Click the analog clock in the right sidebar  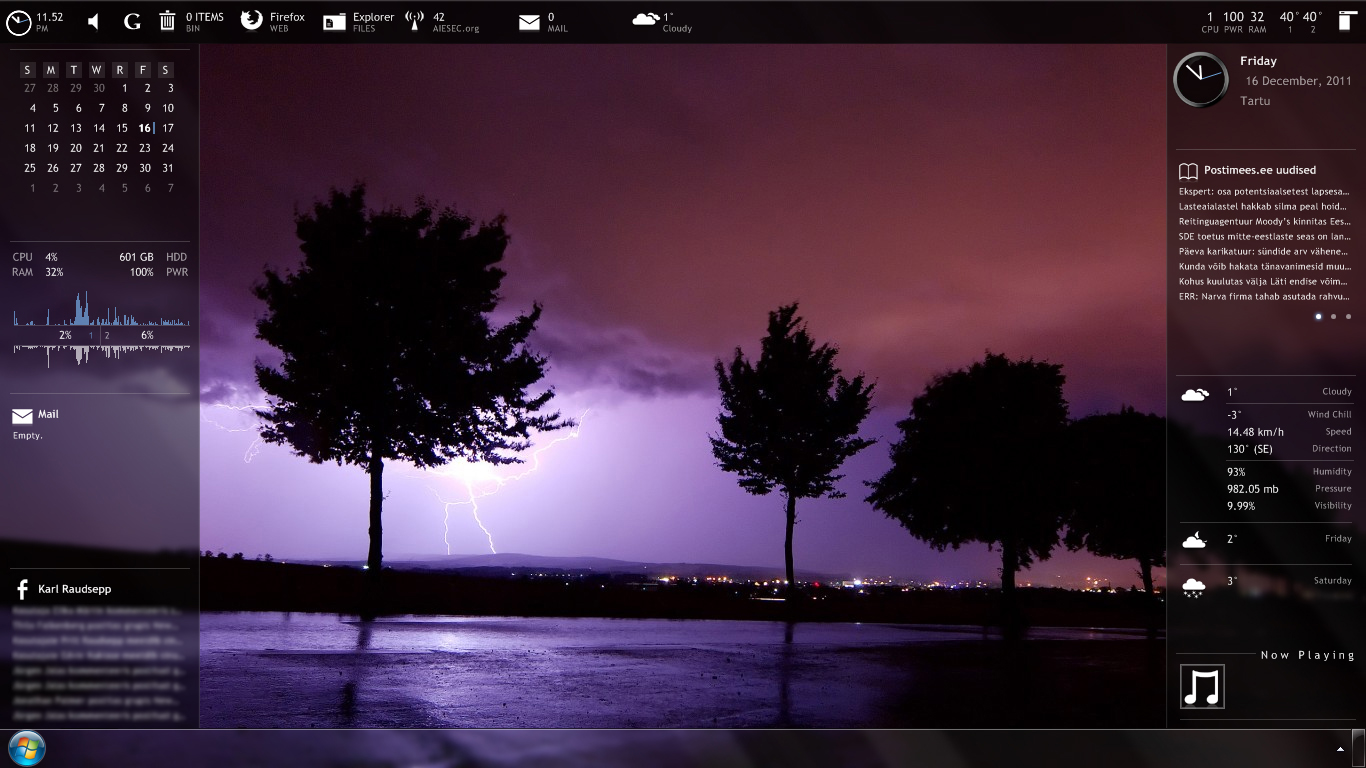pos(1200,80)
